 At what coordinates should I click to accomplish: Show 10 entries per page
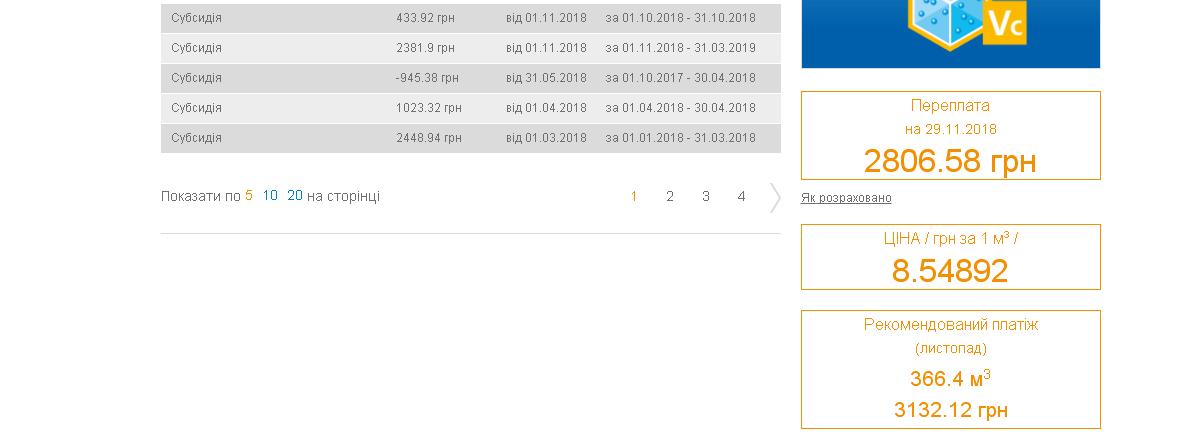270,196
